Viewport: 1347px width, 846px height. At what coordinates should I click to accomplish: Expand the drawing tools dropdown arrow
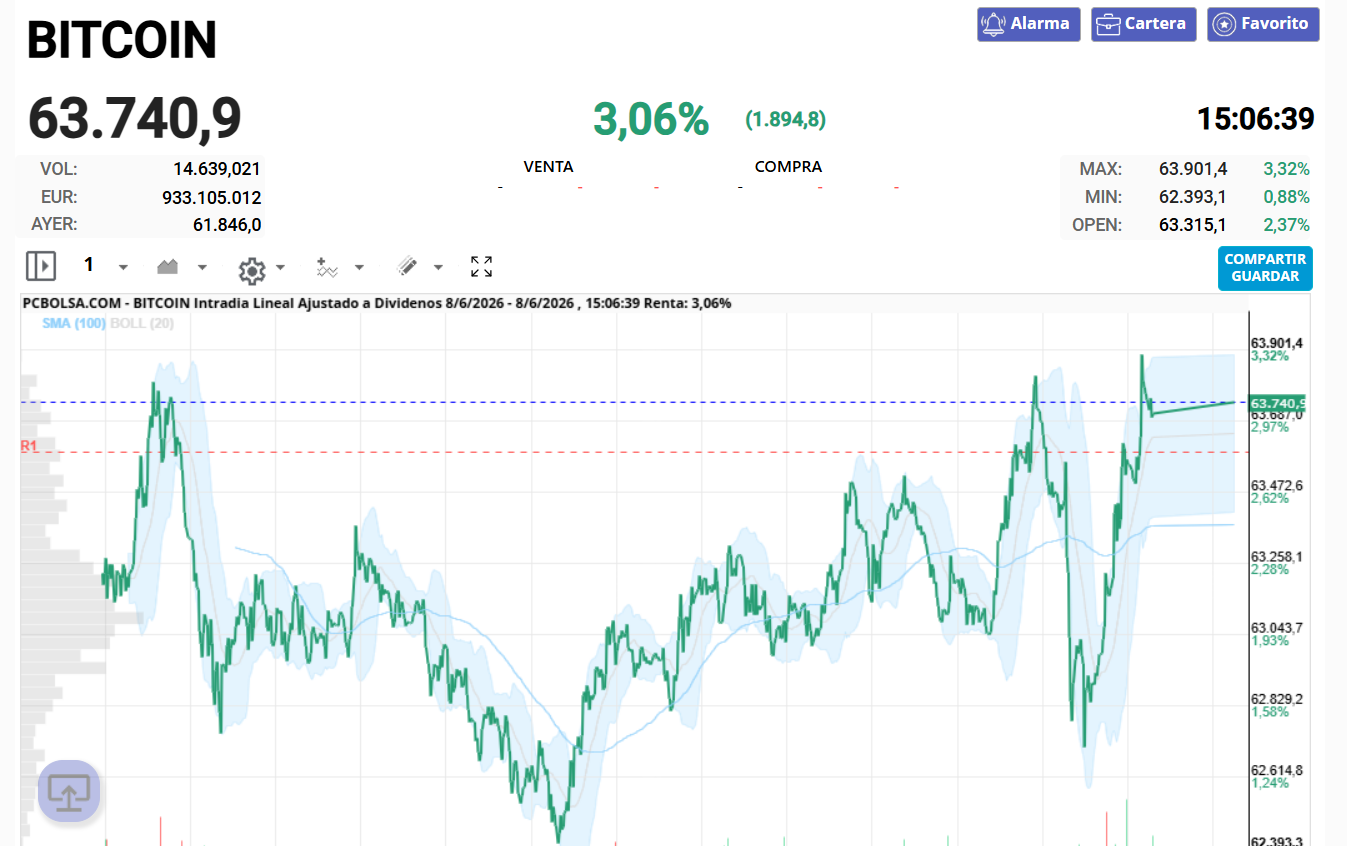[438, 268]
